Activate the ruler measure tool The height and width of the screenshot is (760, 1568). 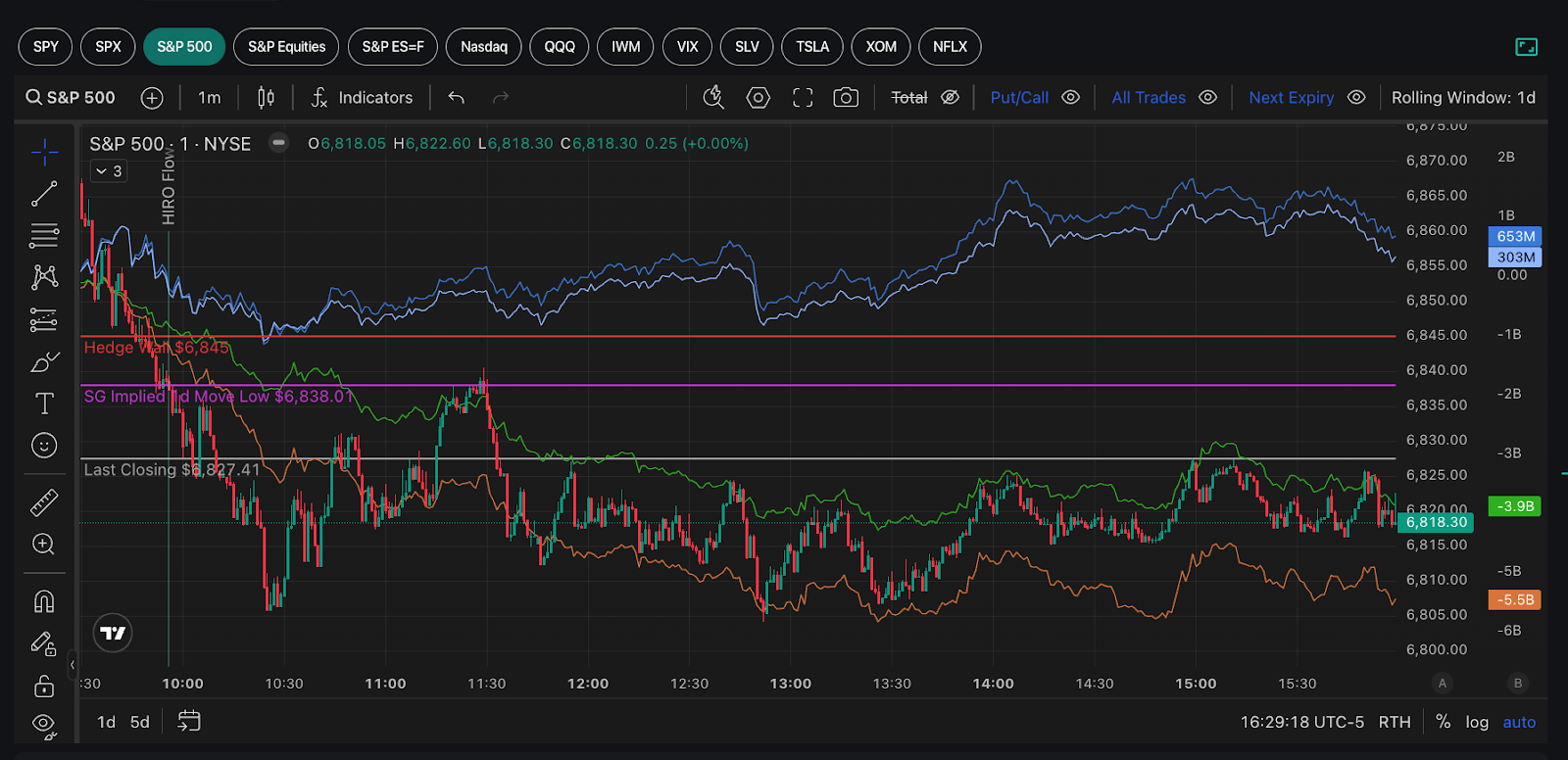point(44,502)
